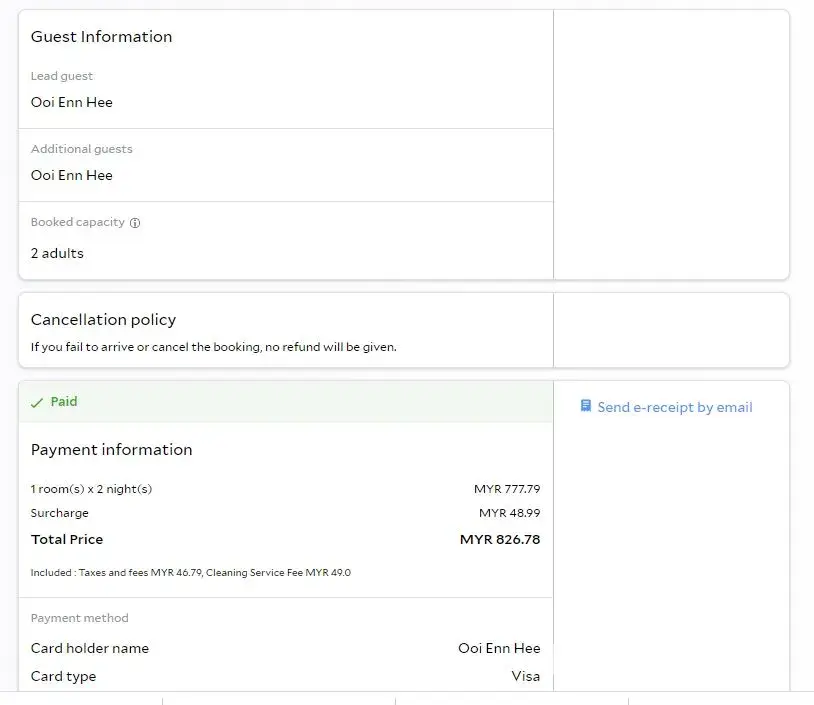814x705 pixels.
Task: Click the blue e-receipt document icon
Action: coord(586,406)
